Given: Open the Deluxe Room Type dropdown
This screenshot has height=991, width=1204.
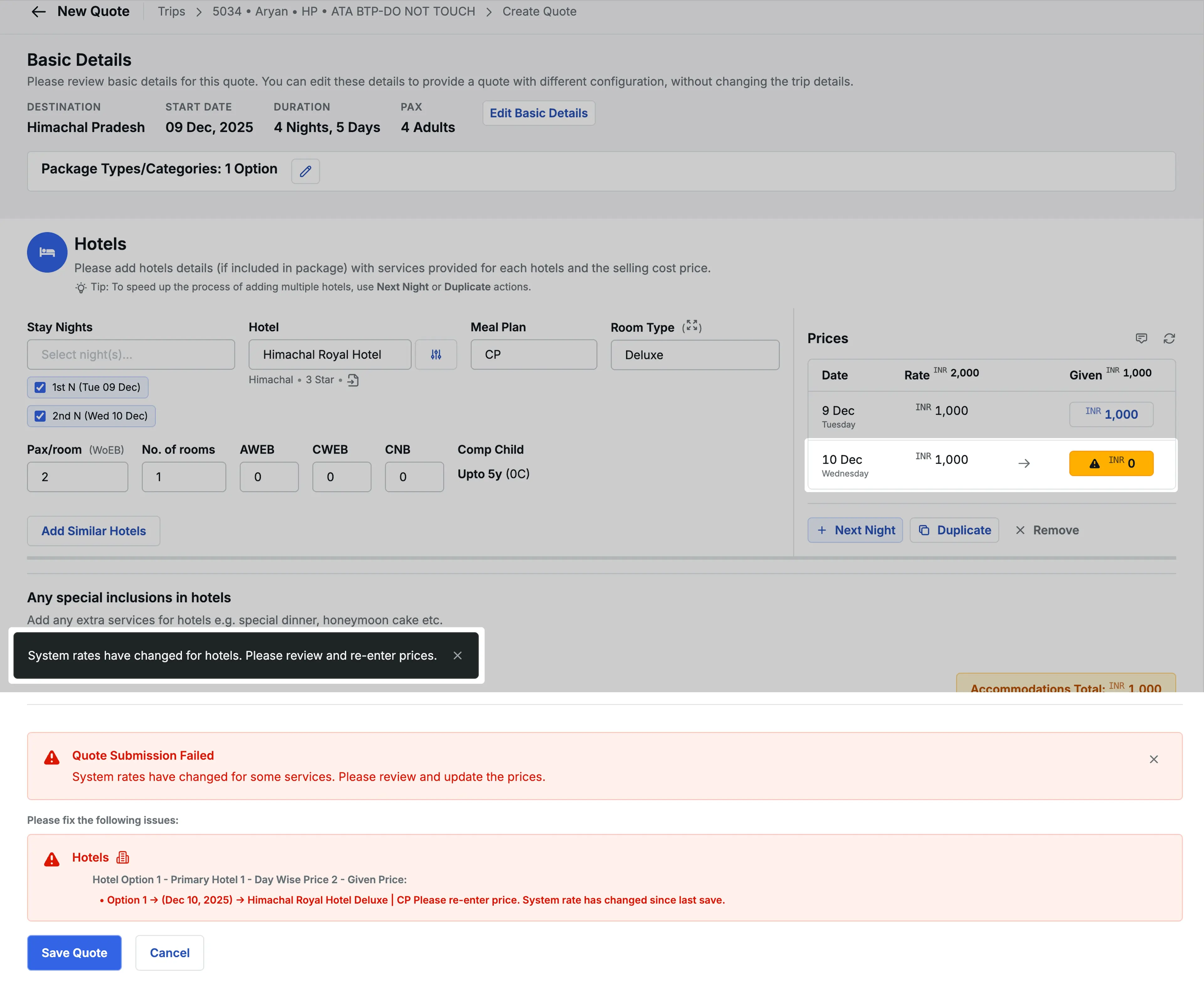Looking at the screenshot, I should 694,355.
